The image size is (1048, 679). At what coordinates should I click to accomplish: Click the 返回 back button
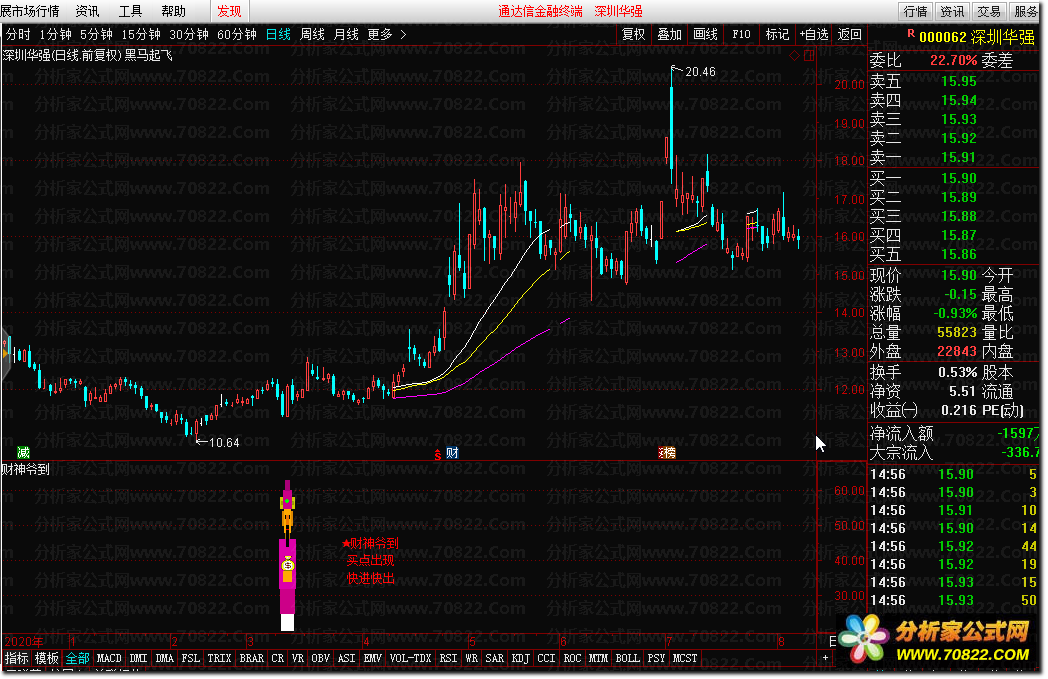click(849, 34)
